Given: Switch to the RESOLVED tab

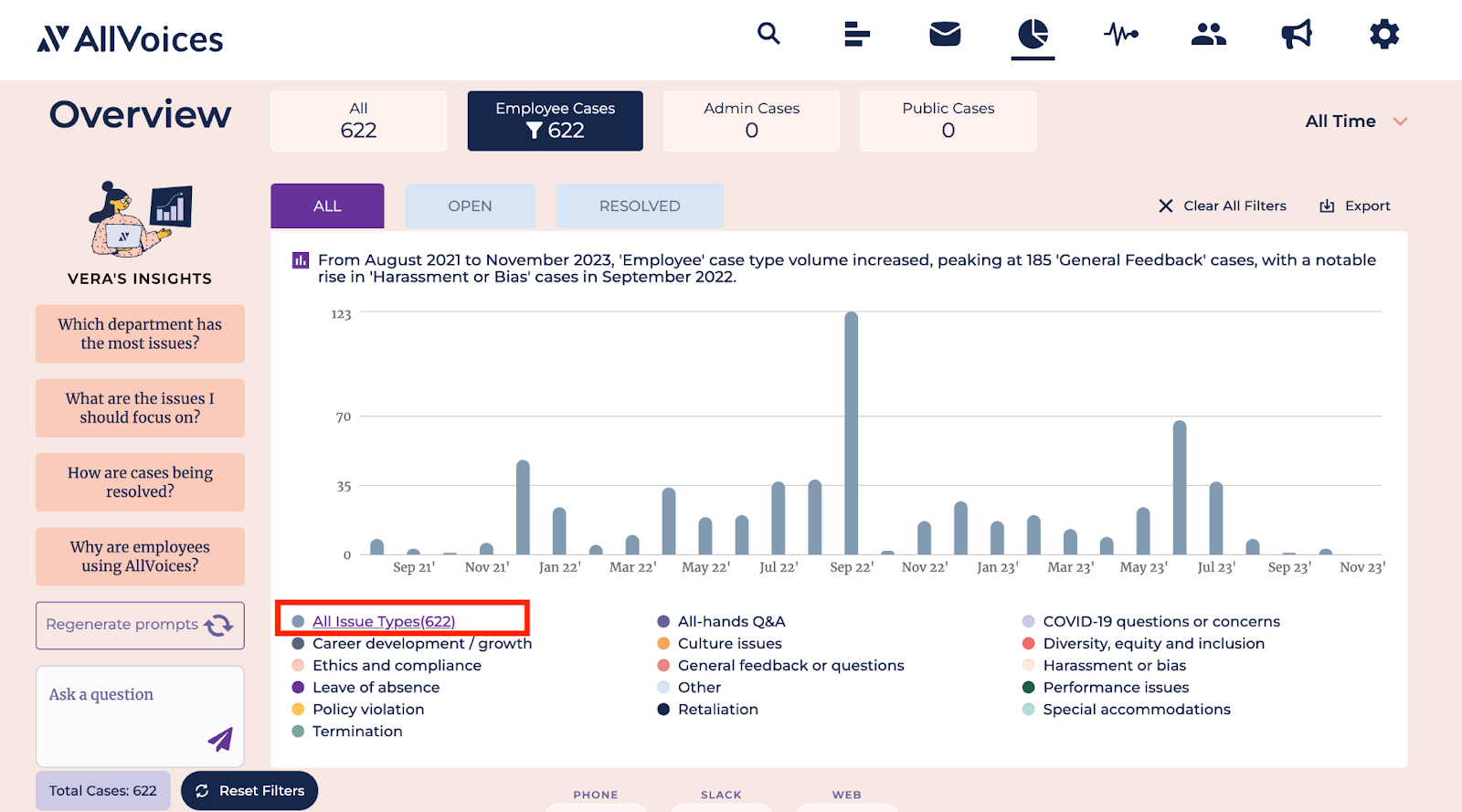Looking at the screenshot, I should point(640,206).
